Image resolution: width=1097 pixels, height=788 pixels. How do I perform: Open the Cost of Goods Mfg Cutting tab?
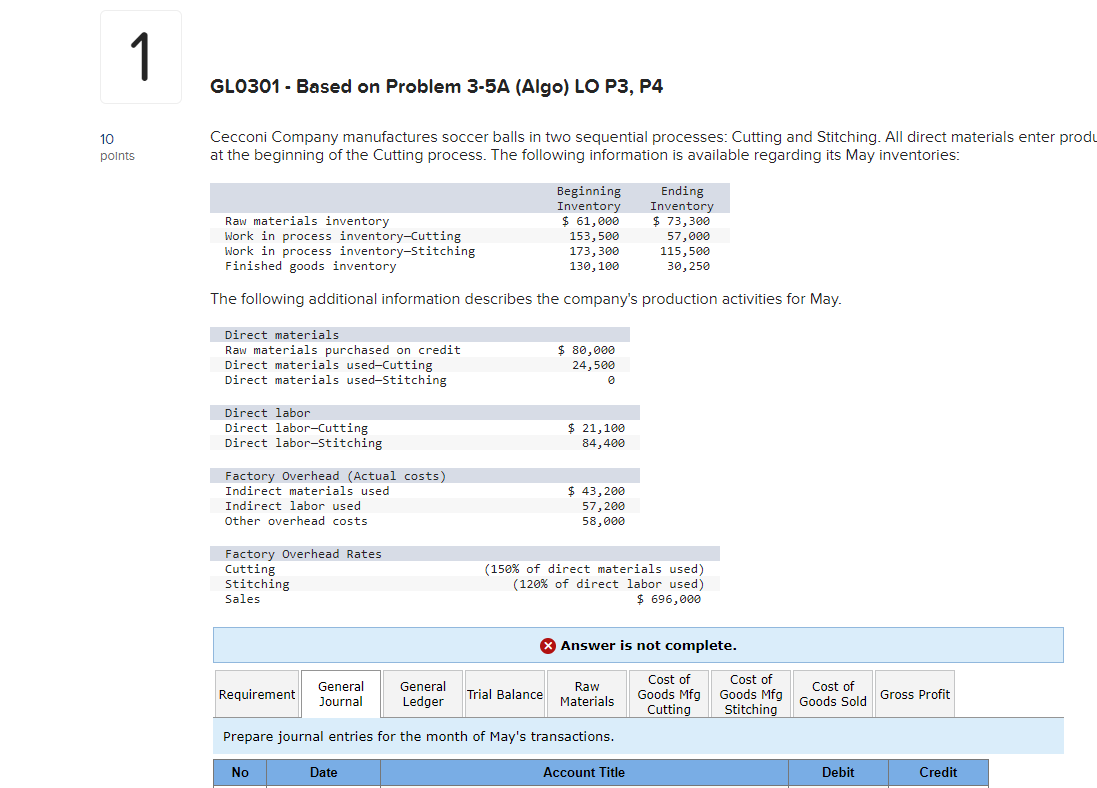coord(668,693)
